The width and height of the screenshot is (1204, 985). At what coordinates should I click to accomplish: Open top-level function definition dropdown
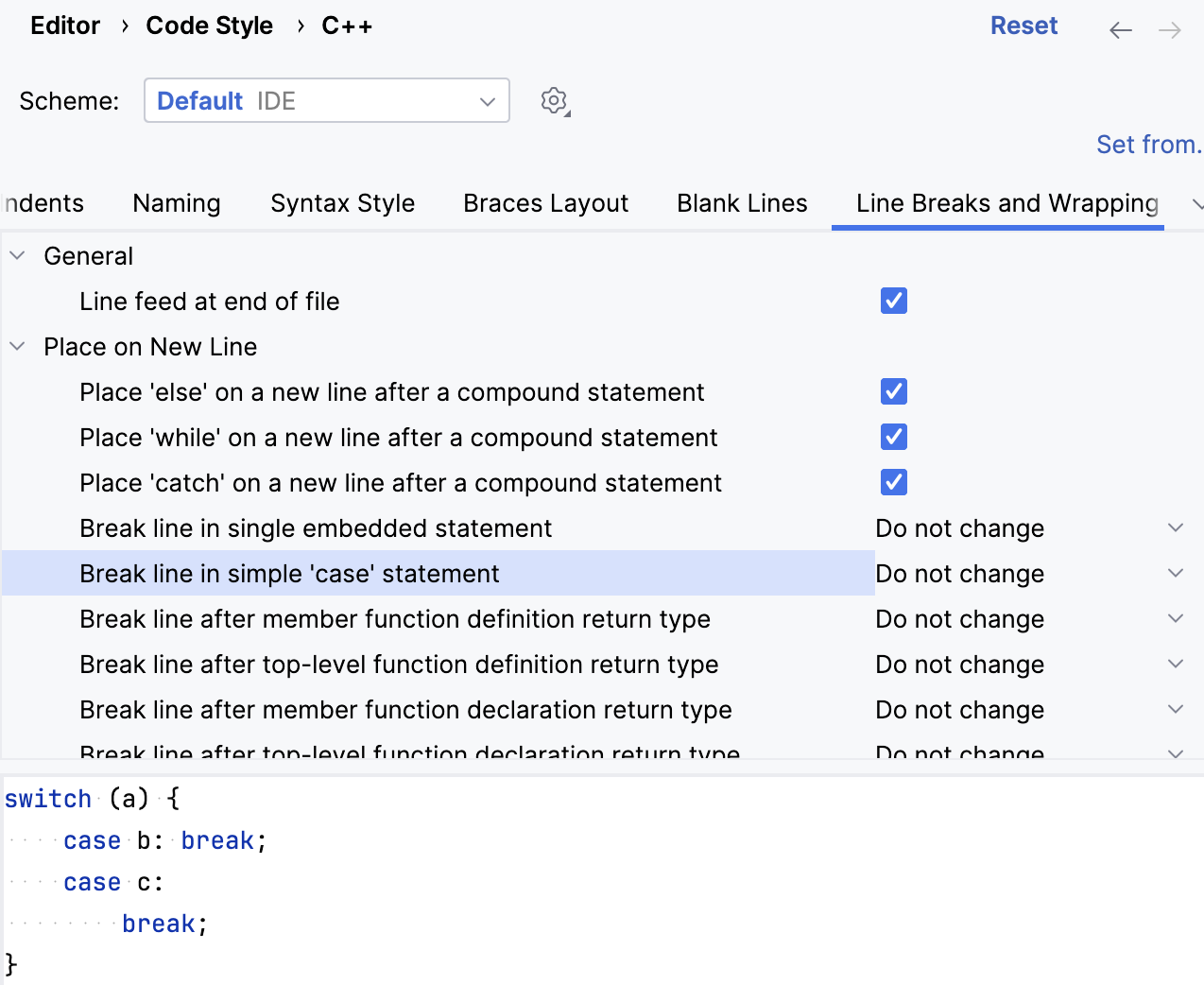pos(1175,664)
